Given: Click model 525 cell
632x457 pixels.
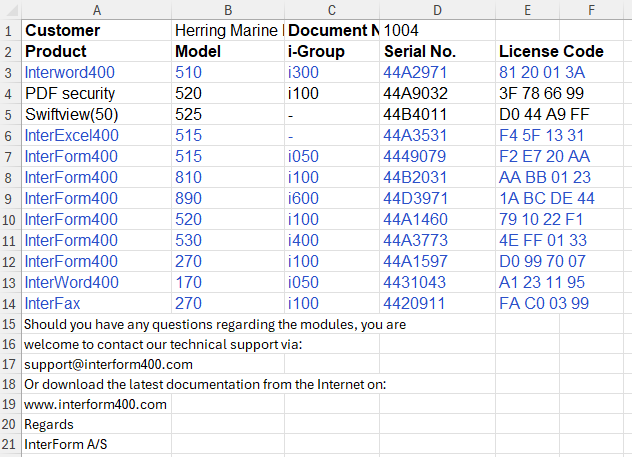Looking at the screenshot, I should 228,114.
